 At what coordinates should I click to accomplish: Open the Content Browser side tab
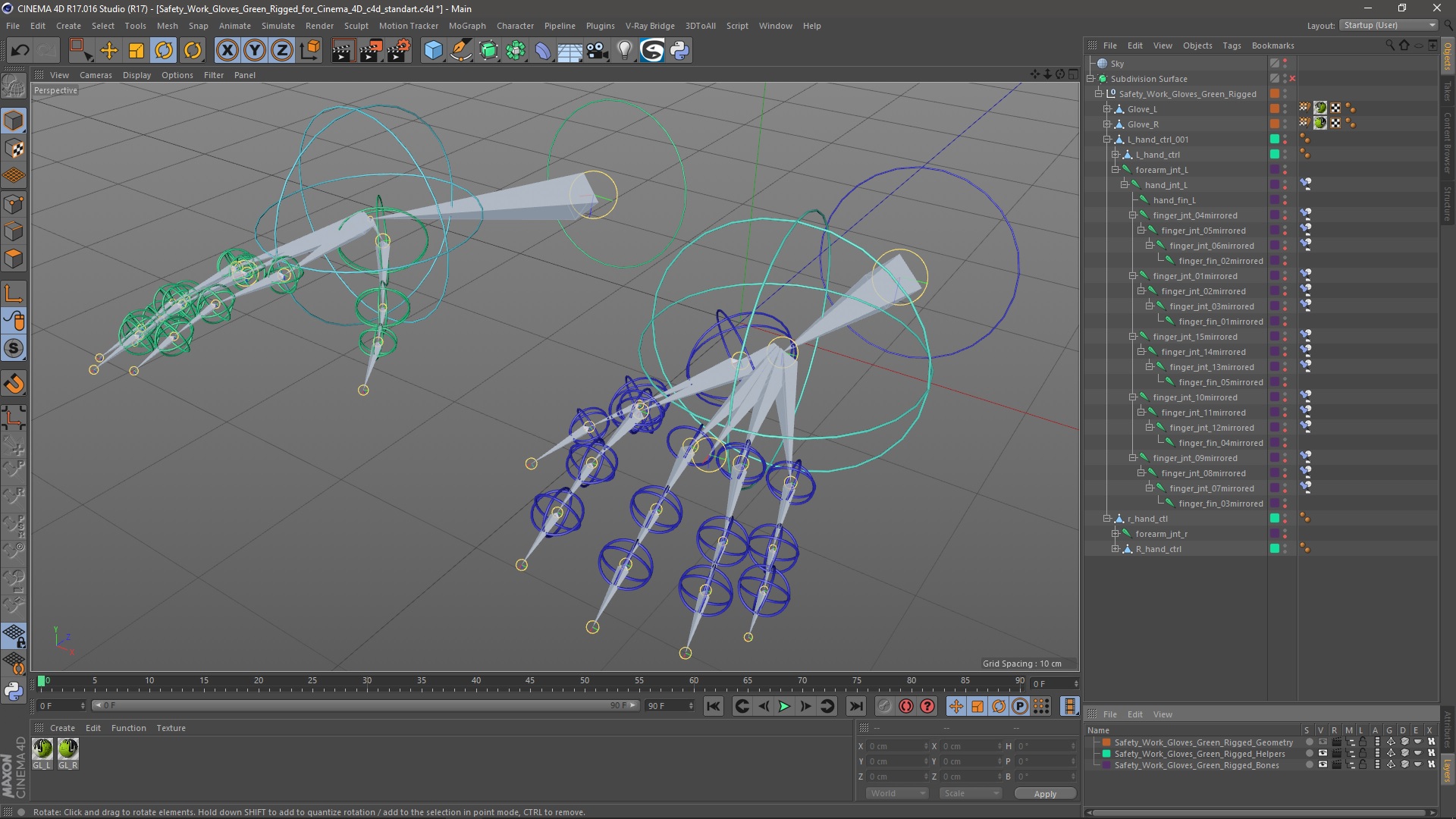pos(1448,143)
